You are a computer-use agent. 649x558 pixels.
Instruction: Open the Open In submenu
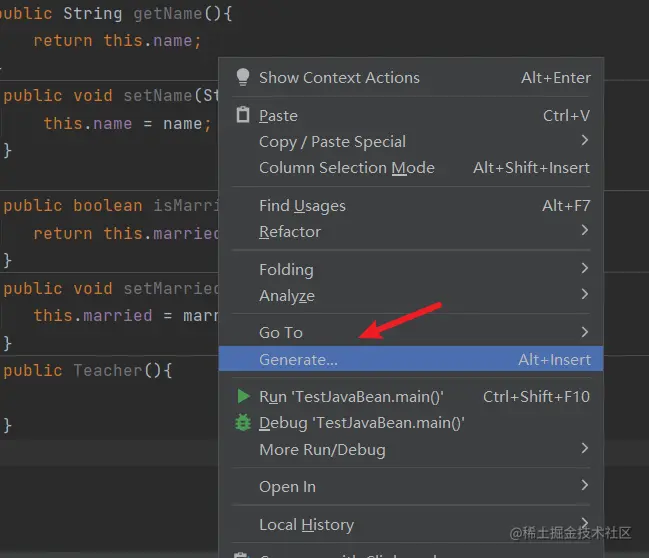[411, 487]
